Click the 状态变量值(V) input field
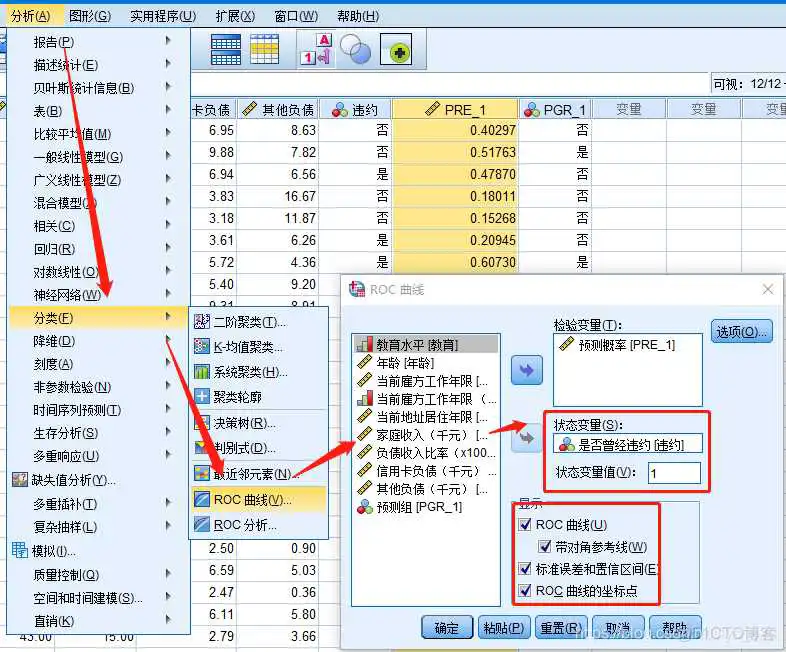 tap(674, 473)
